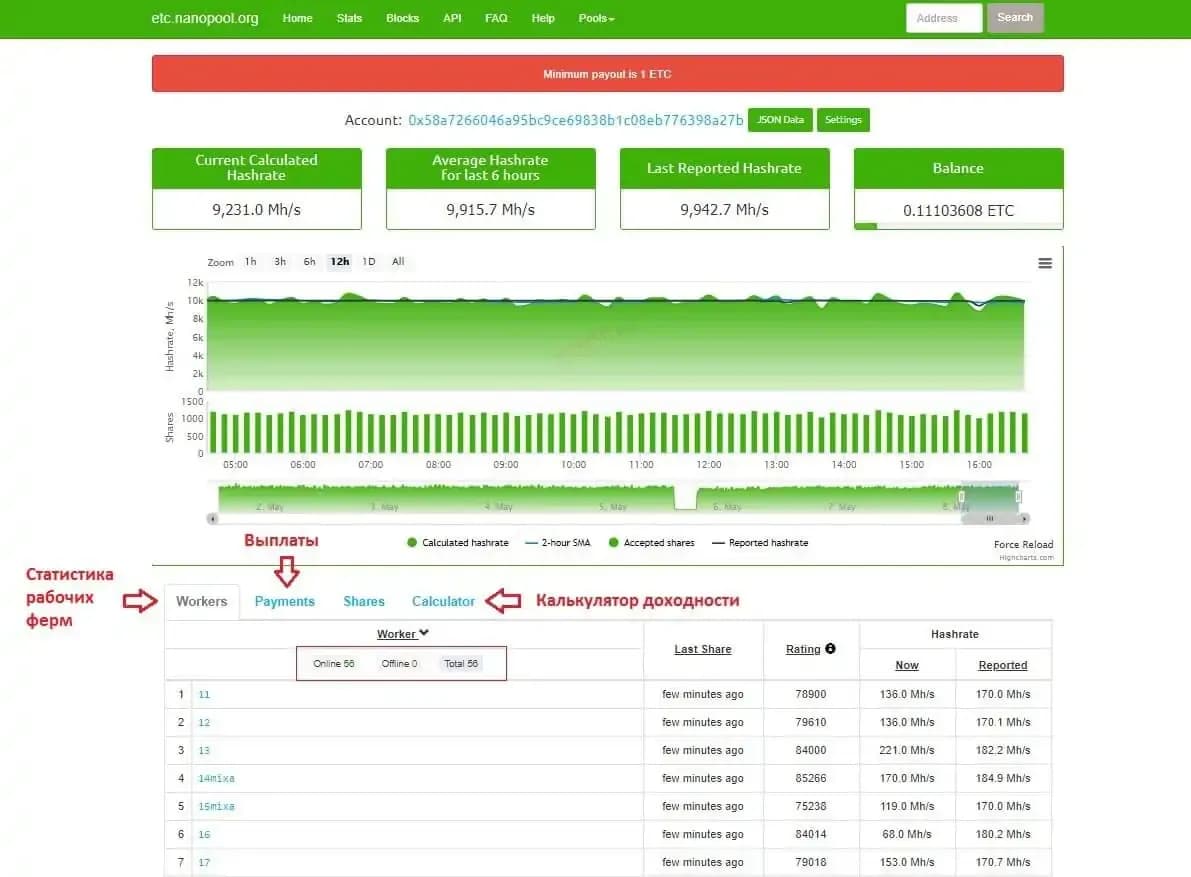This screenshot has height=877, width=1191.
Task: Open the API menu item
Action: 452,18
